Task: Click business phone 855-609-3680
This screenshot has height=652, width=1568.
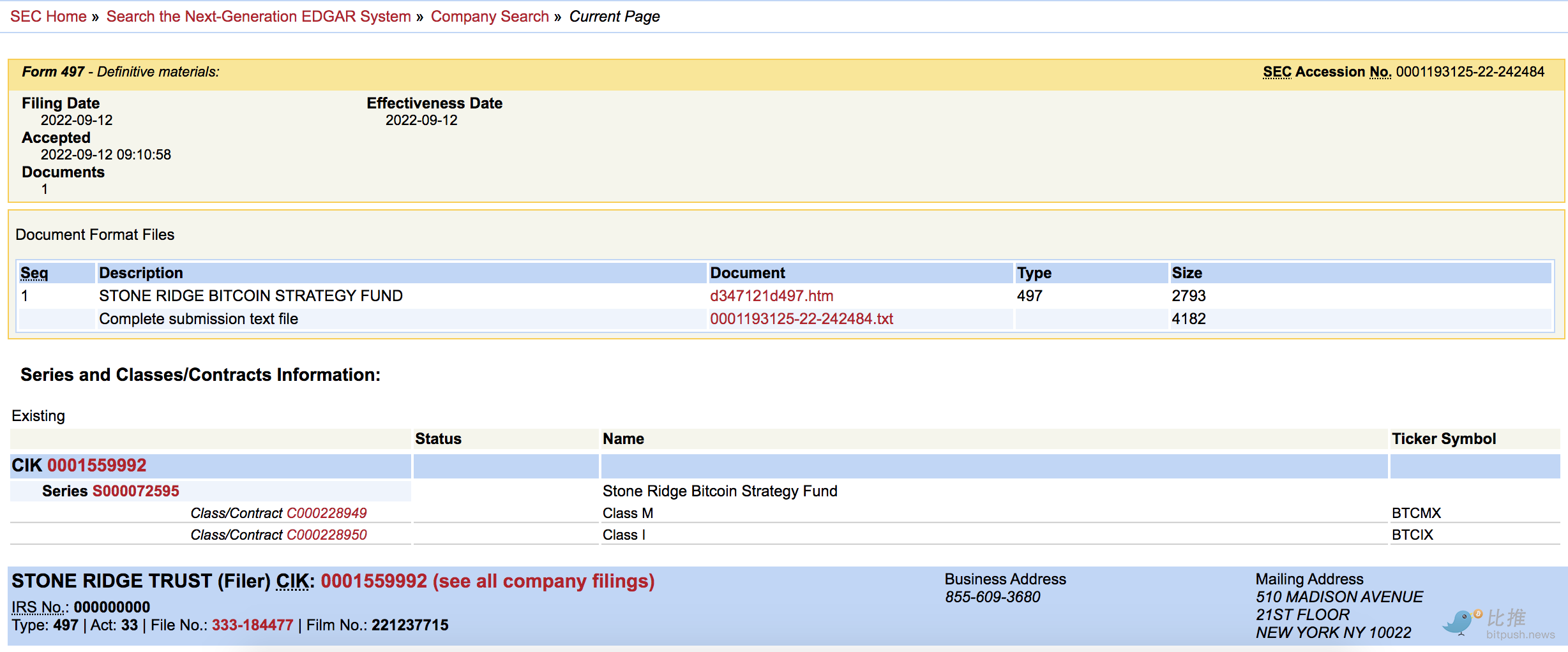Action: click(992, 597)
